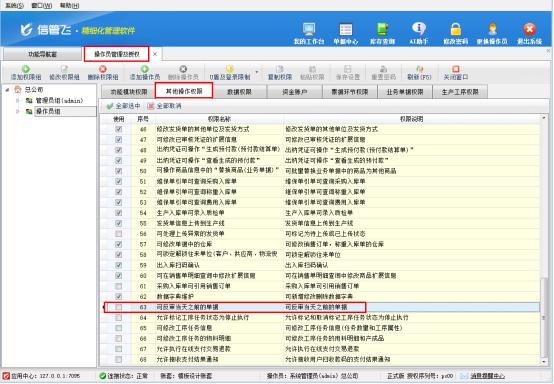Switch to the 功能导航窗 tab
This screenshot has height=384, width=554.
point(42,54)
